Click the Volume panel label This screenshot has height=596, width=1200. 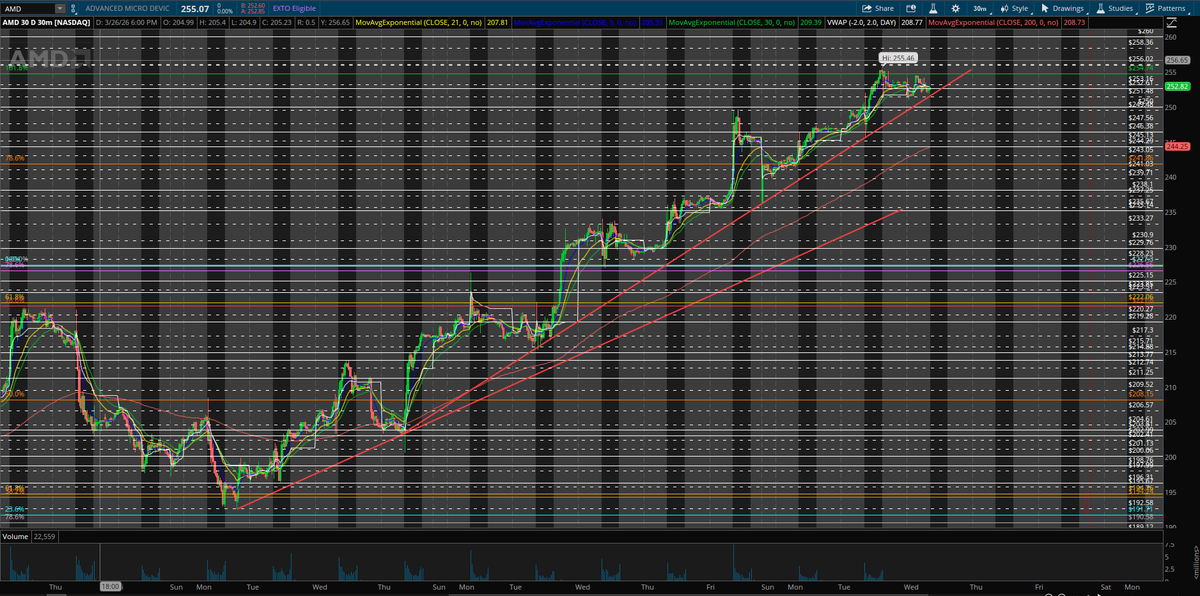pyautogui.click(x=17, y=538)
